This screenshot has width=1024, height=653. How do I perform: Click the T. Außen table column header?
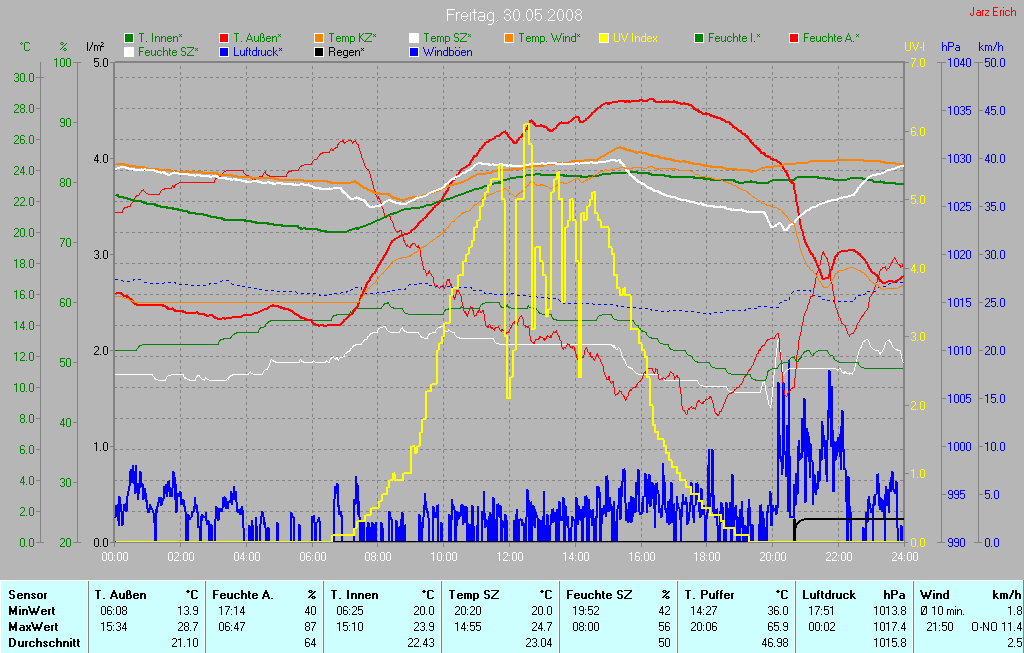point(120,595)
